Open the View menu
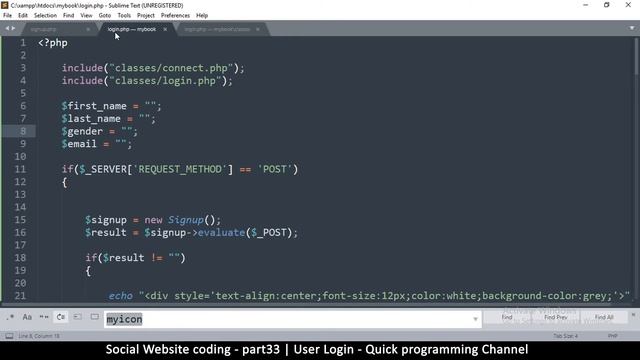640x360 pixels. click(x=86, y=16)
